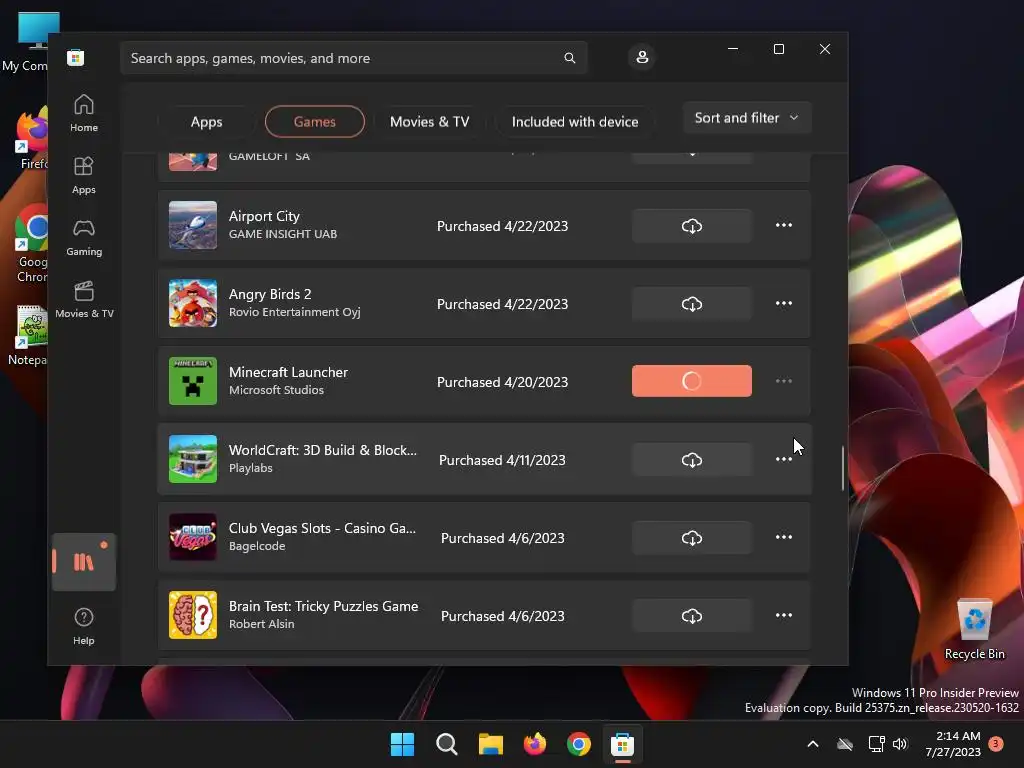This screenshot has width=1024, height=768.
Task: Click the Airport City title text
Action: [264, 216]
